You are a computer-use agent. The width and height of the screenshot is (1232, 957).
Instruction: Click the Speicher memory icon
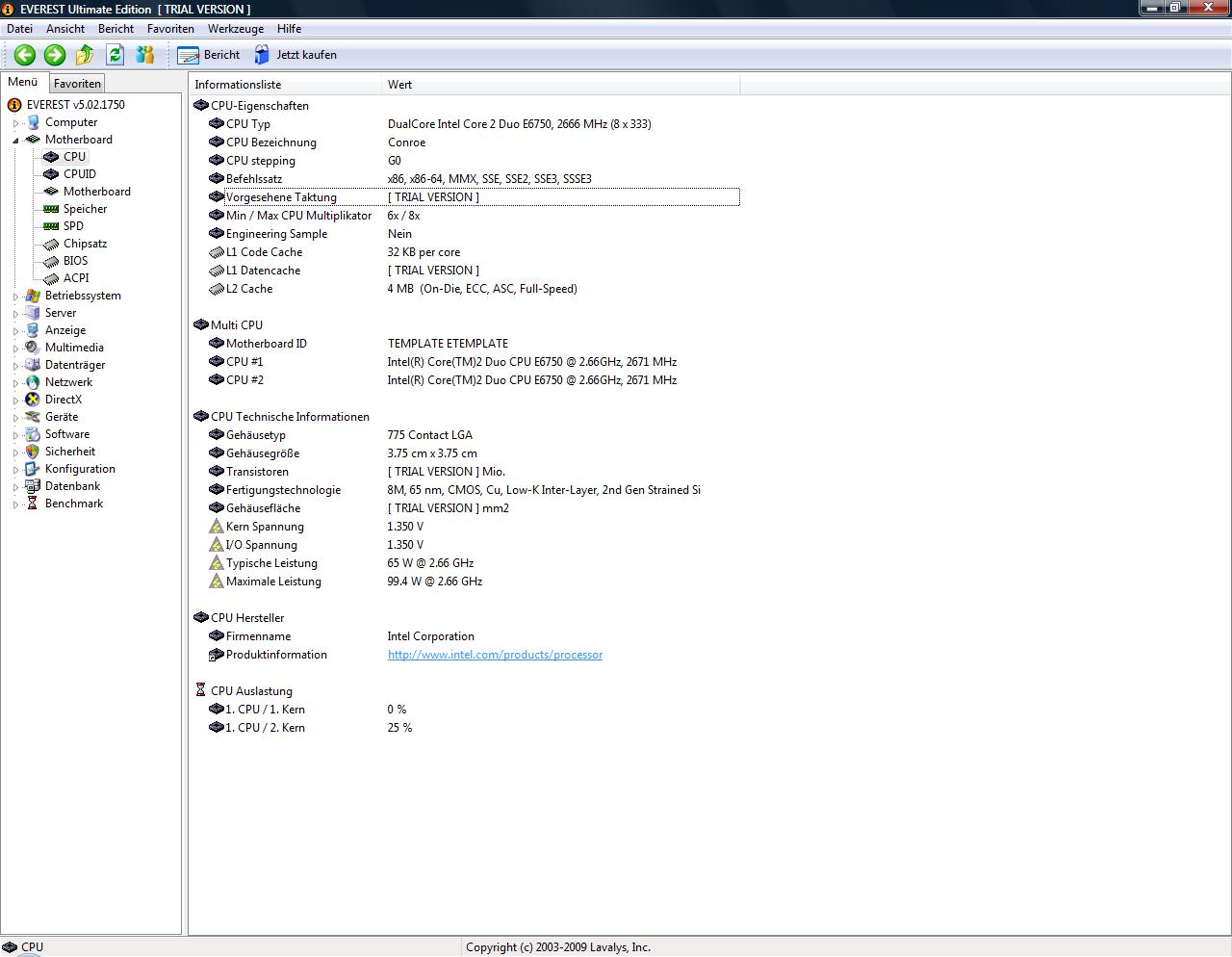[51, 209]
